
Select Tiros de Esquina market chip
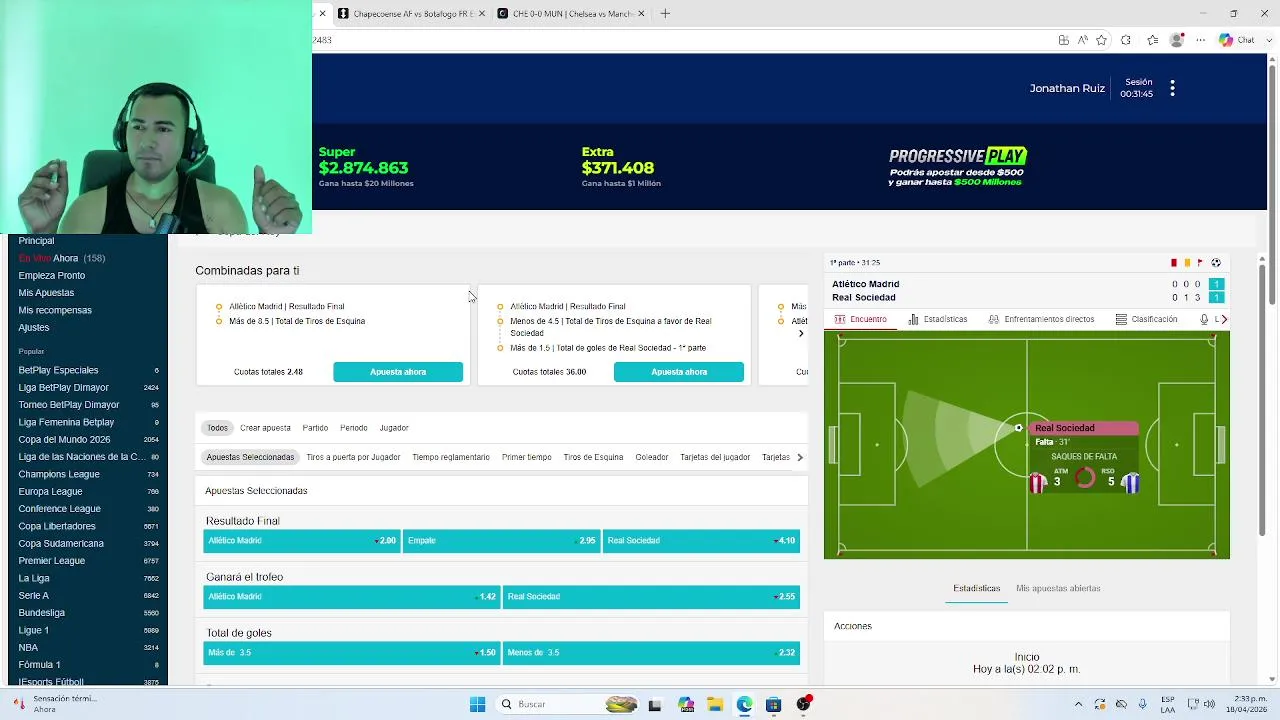pos(593,457)
